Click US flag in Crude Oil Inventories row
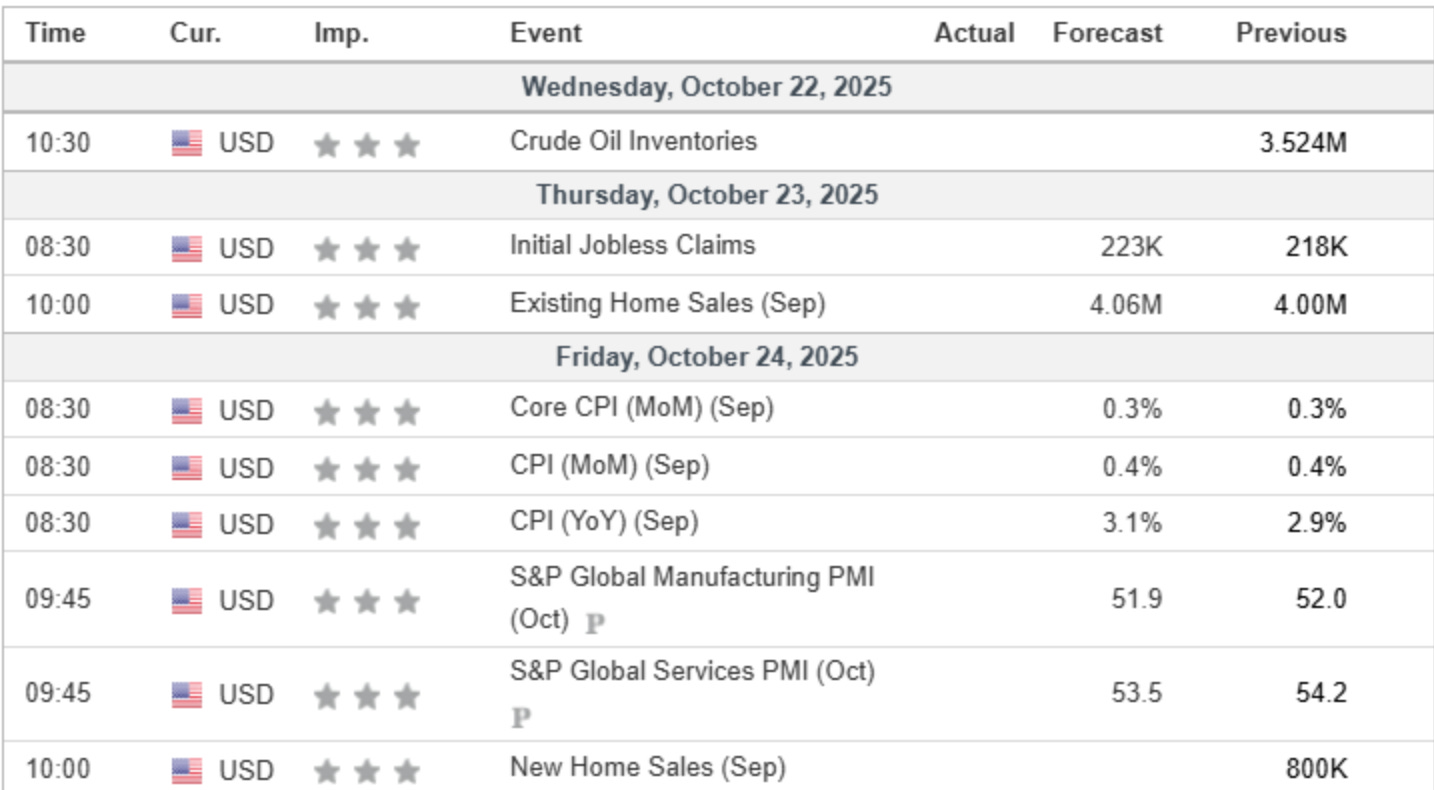This screenshot has width=1434, height=790. 186,143
